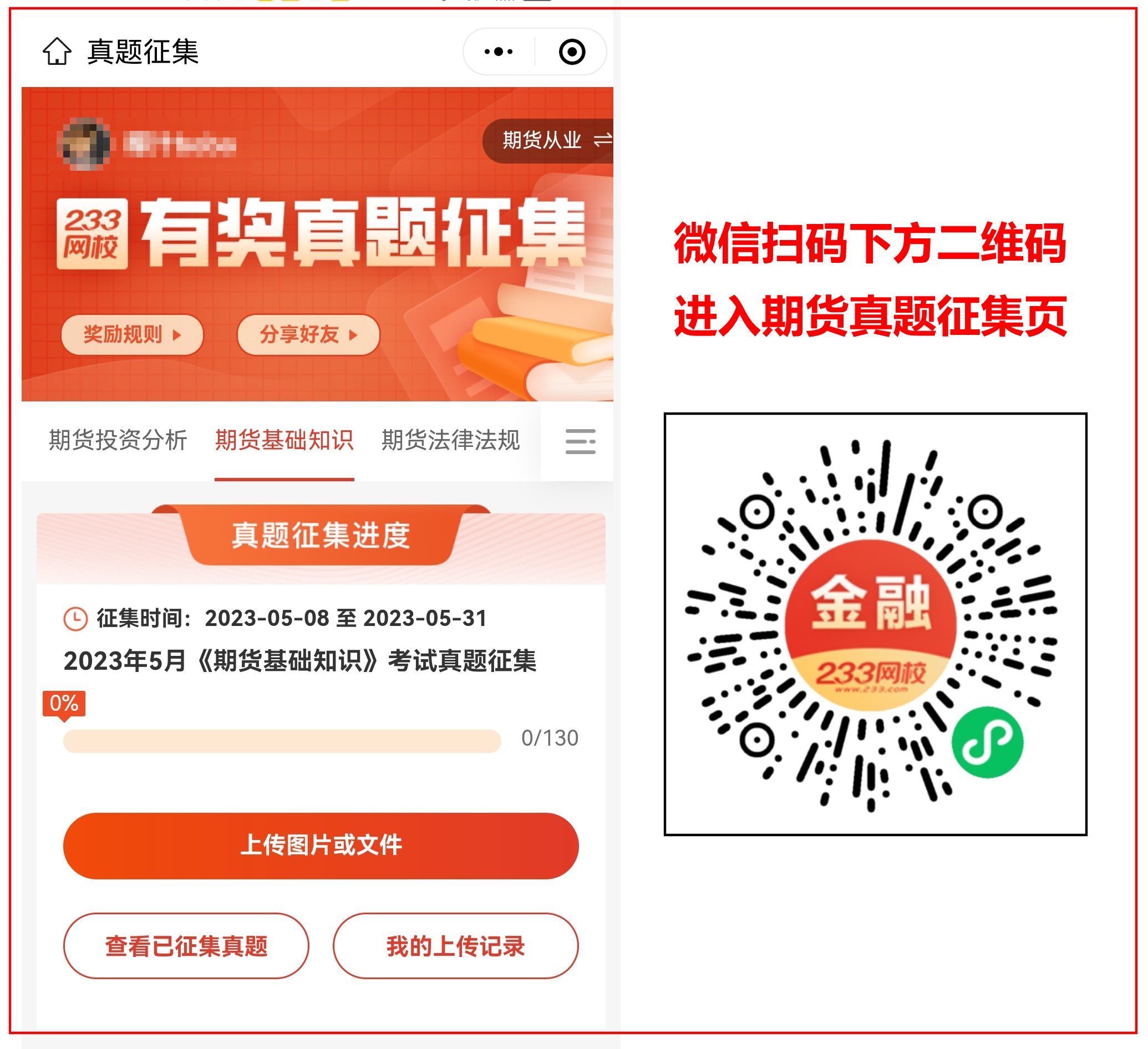Image resolution: width=1148 pixels, height=1049 pixels.
Task: Open 奖励规则 rules button
Action: click(132, 335)
